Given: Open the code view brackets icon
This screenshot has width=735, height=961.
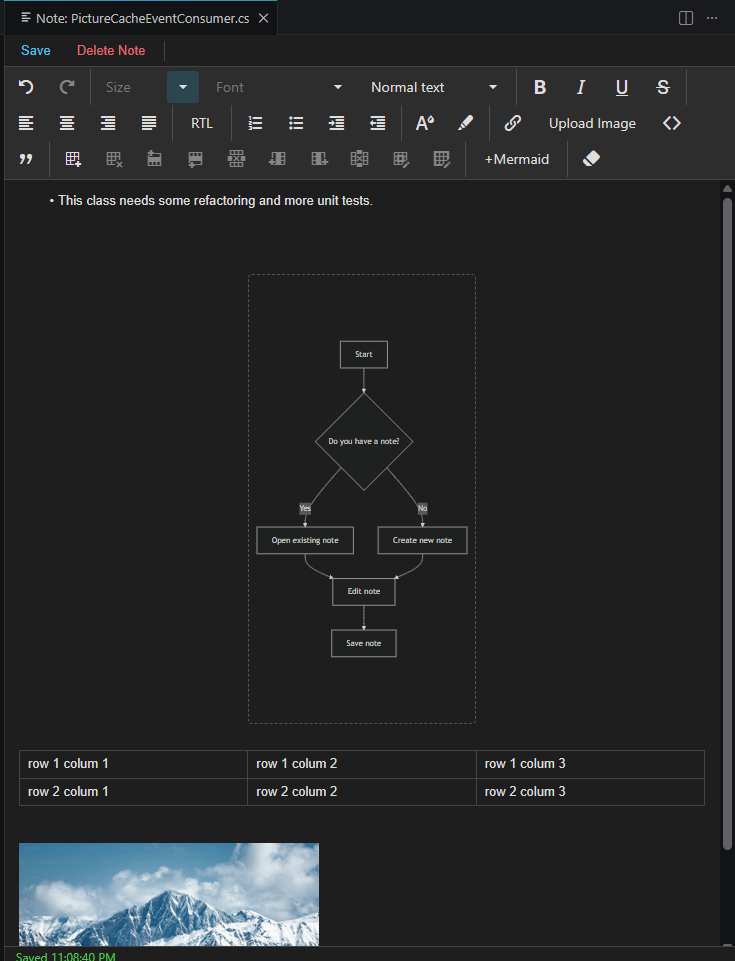Looking at the screenshot, I should pyautogui.click(x=672, y=123).
